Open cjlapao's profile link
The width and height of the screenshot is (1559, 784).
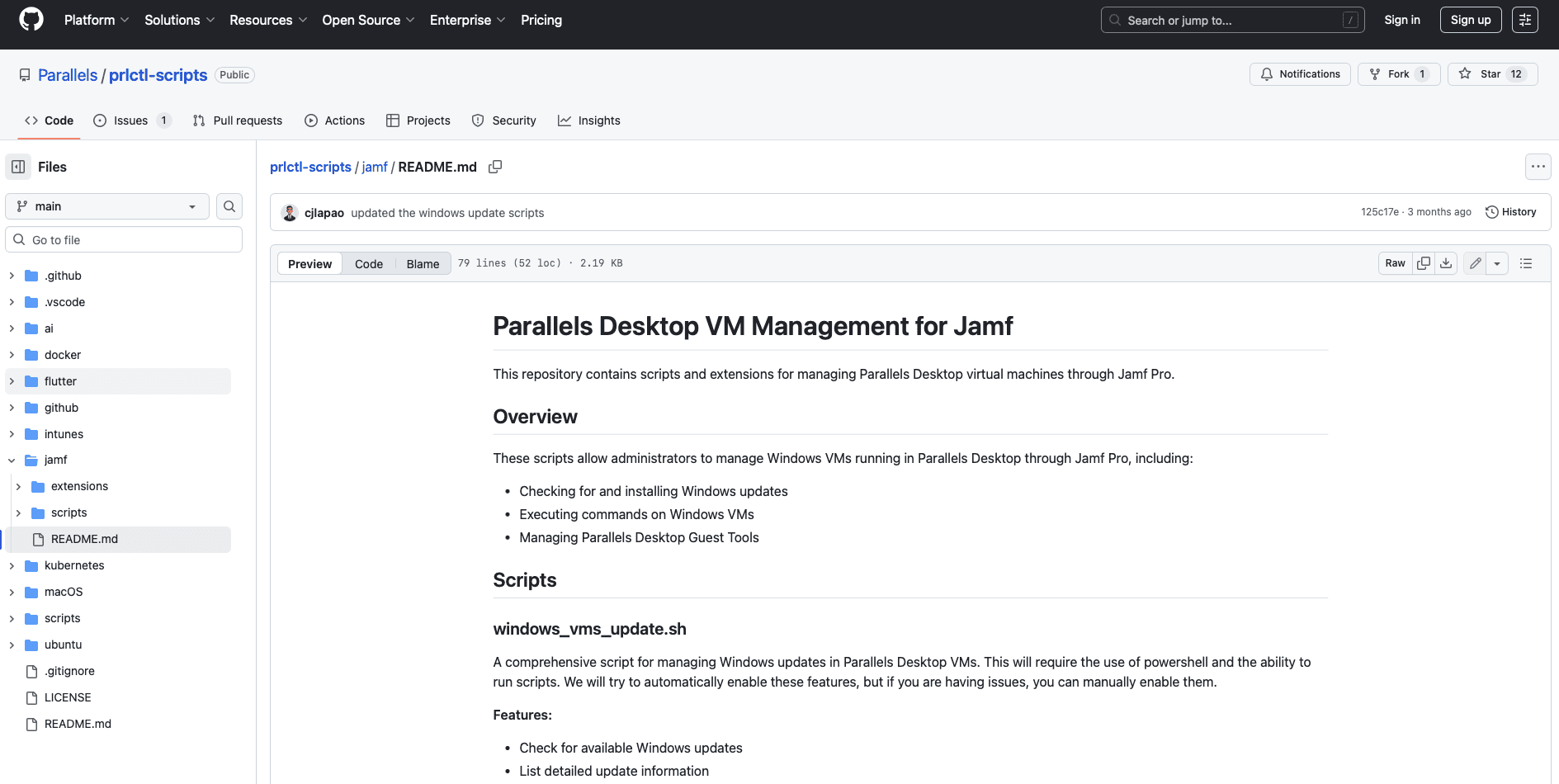324,212
